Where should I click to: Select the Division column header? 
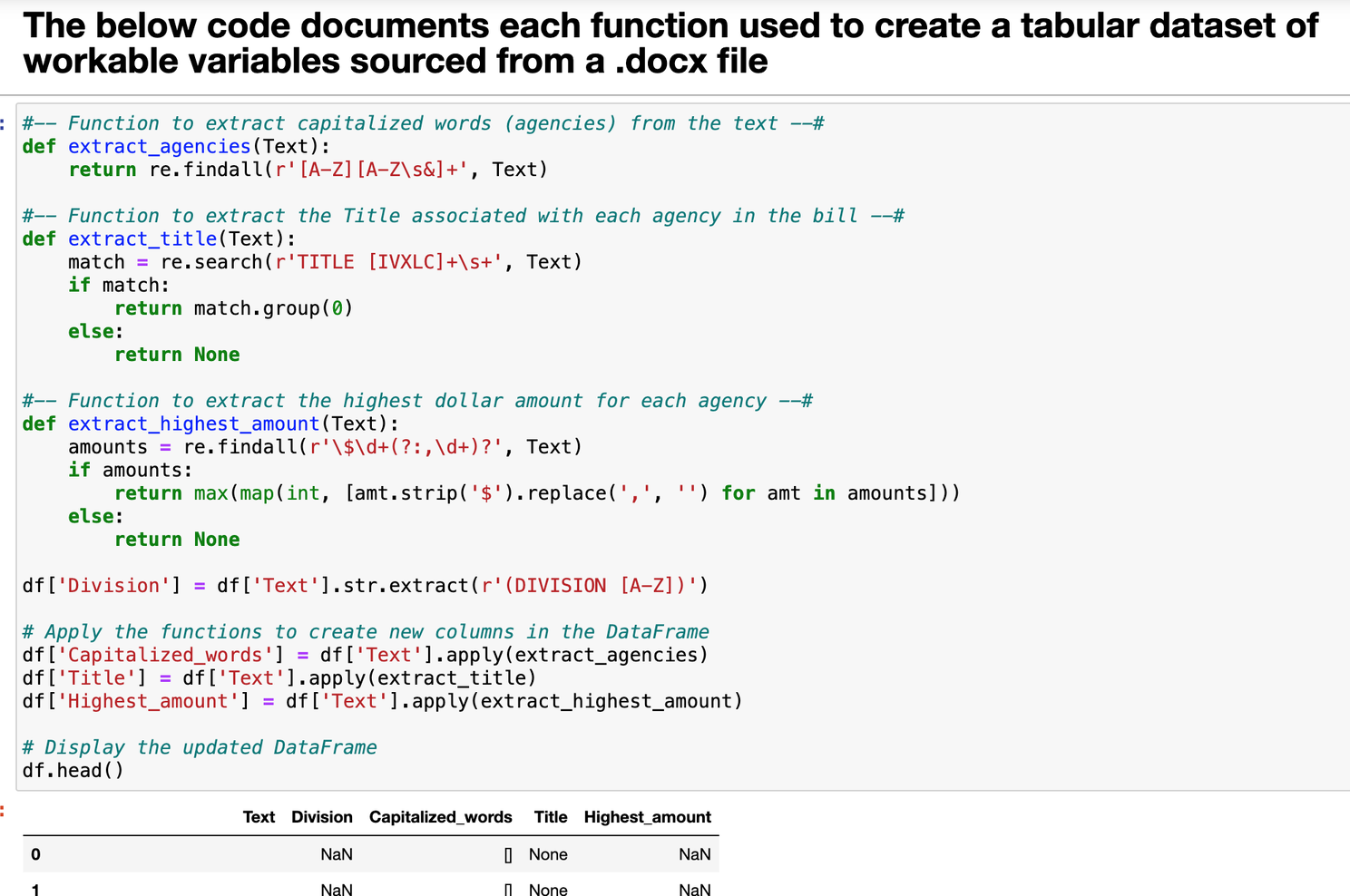coord(321,817)
